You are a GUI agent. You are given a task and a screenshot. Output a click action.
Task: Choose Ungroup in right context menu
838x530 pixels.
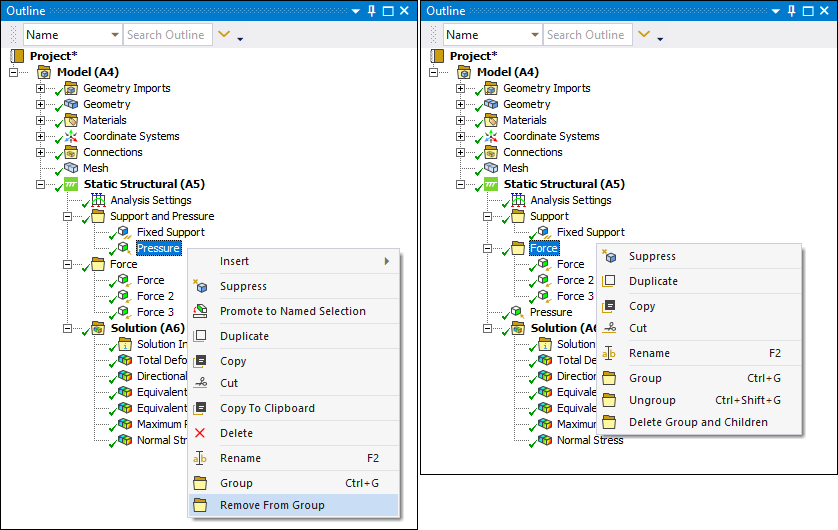(x=700, y=400)
